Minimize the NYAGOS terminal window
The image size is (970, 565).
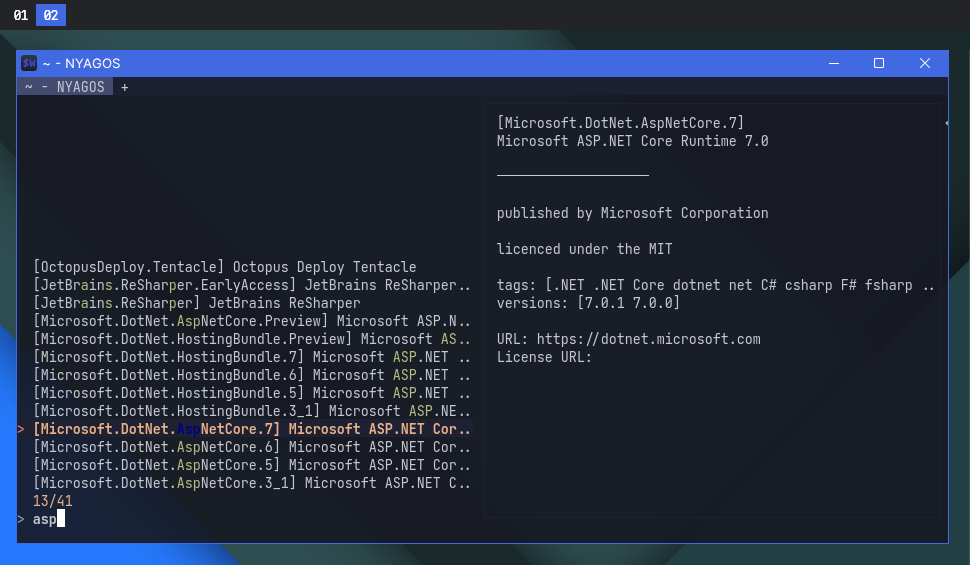tap(833, 63)
